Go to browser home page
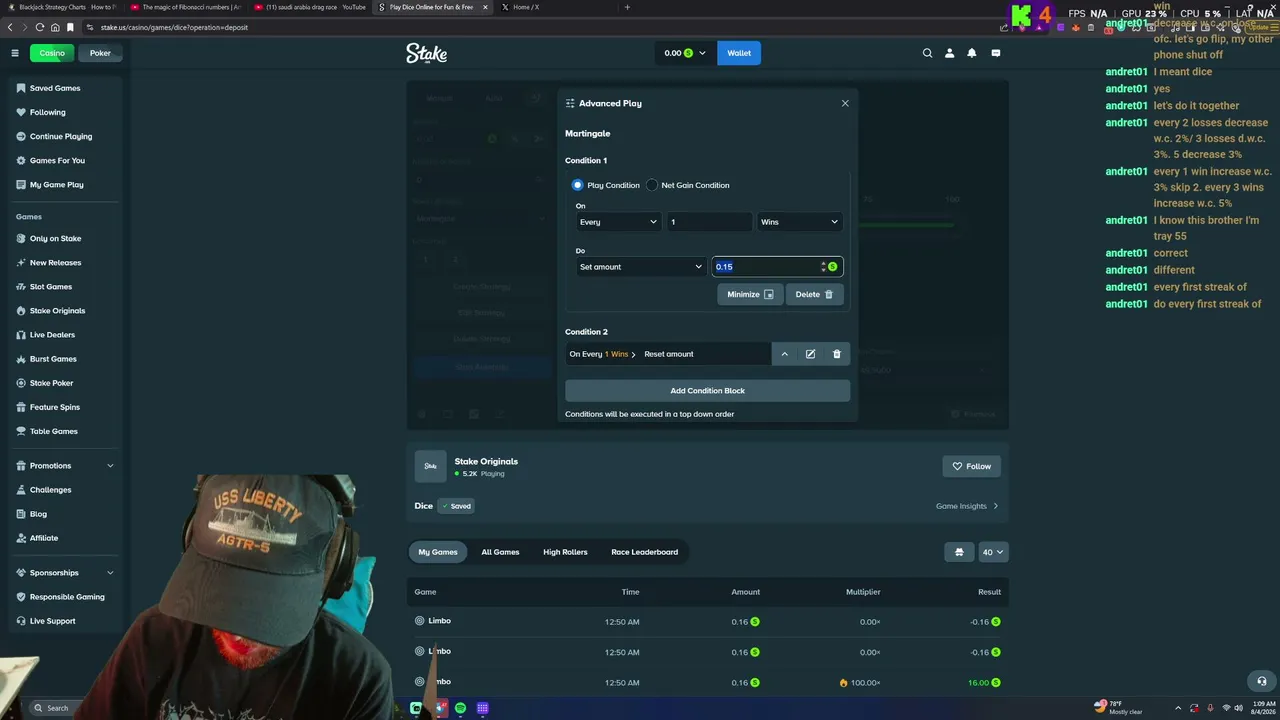The image size is (1280, 720). click(x=55, y=27)
